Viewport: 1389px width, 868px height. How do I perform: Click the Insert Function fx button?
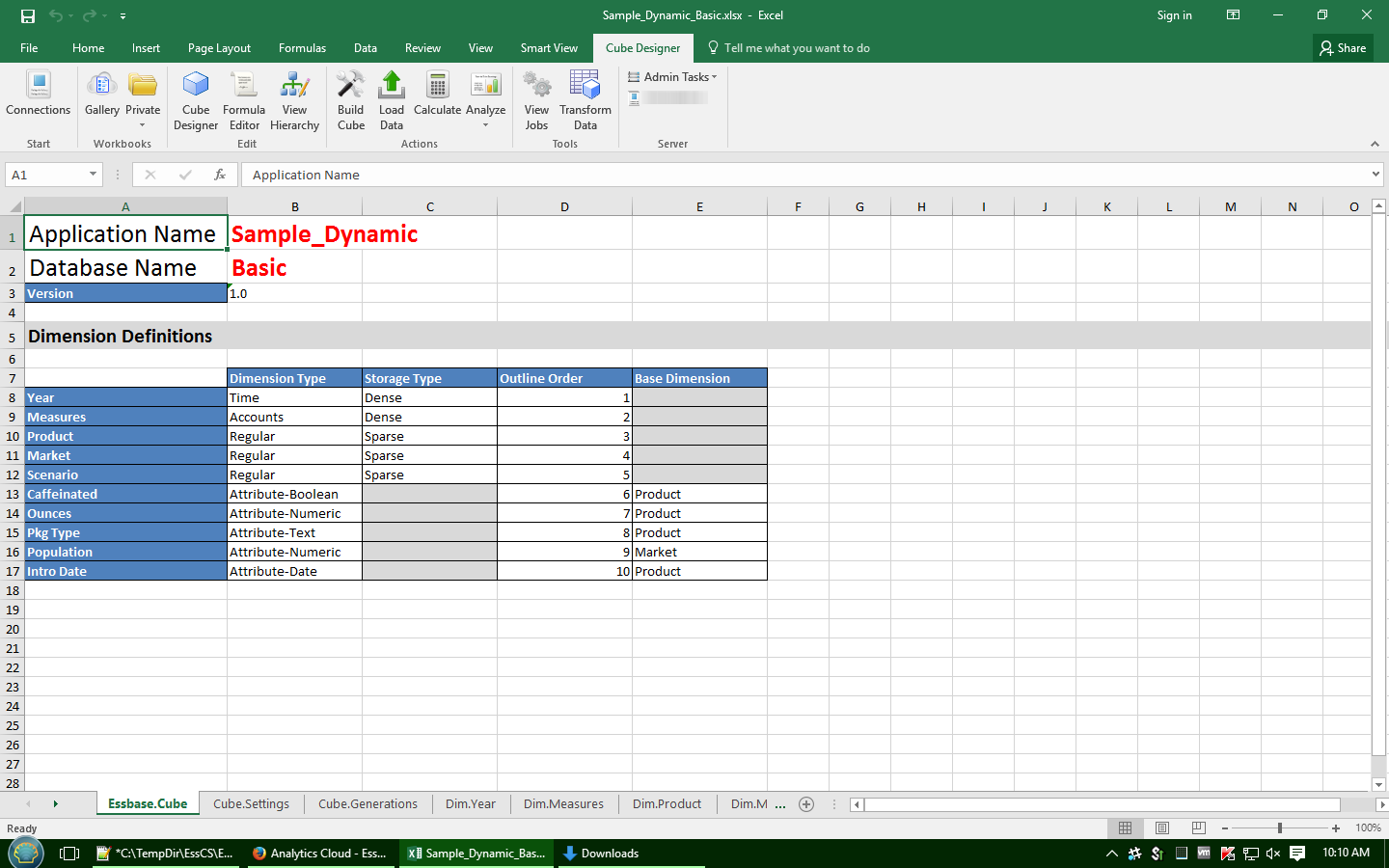point(220,175)
